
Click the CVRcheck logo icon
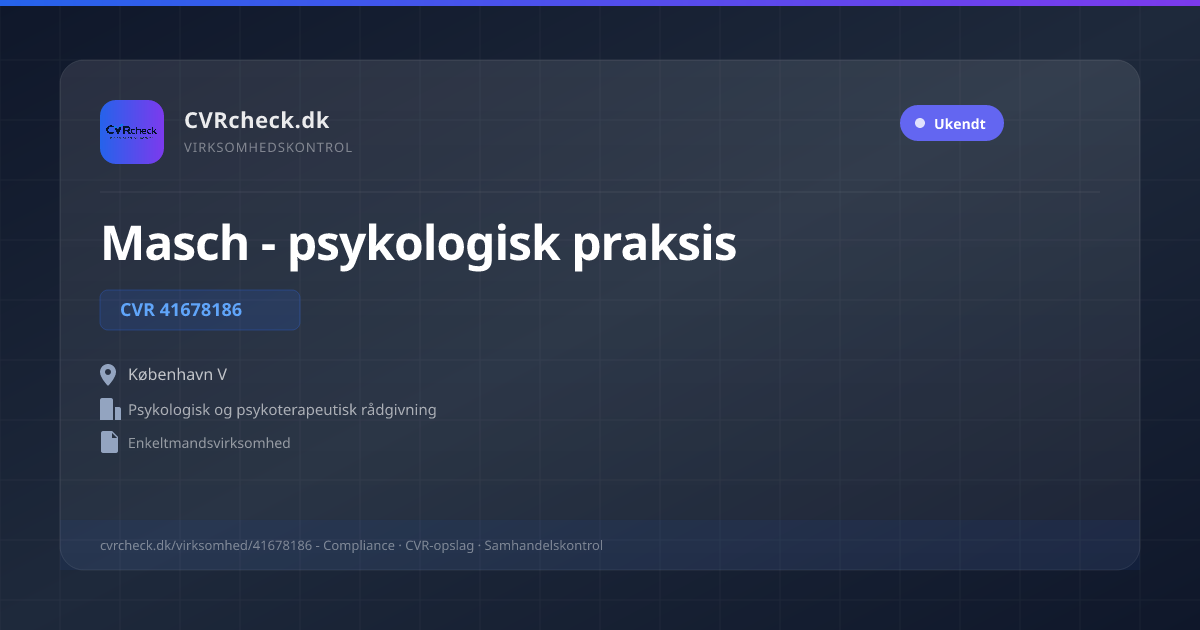(132, 132)
